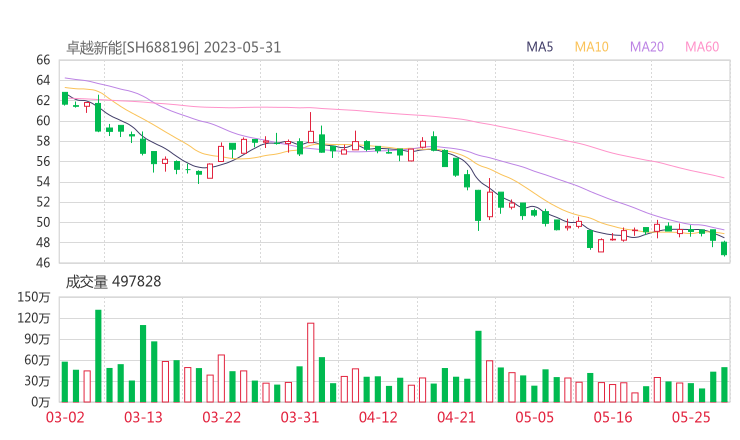The image size is (740, 440).
Task: Click the tallest red hollow volume bar
Action: (x=311, y=363)
